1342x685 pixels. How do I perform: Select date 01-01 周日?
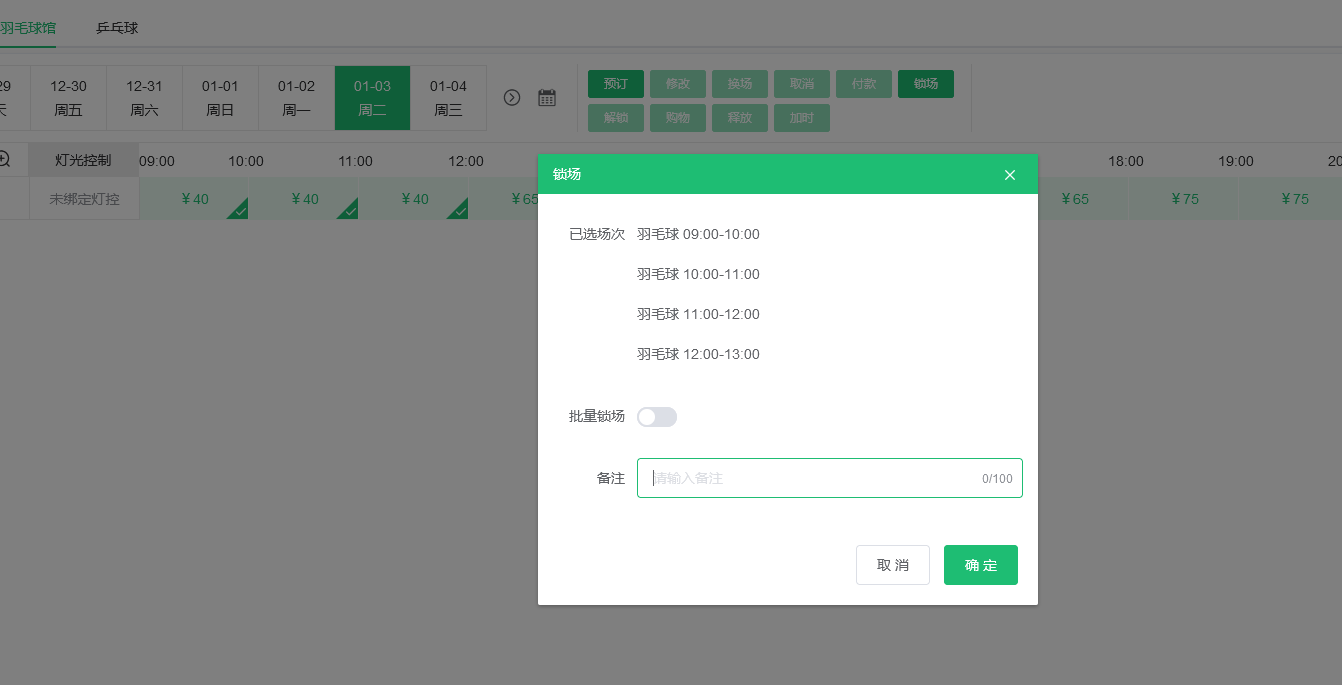(x=220, y=98)
